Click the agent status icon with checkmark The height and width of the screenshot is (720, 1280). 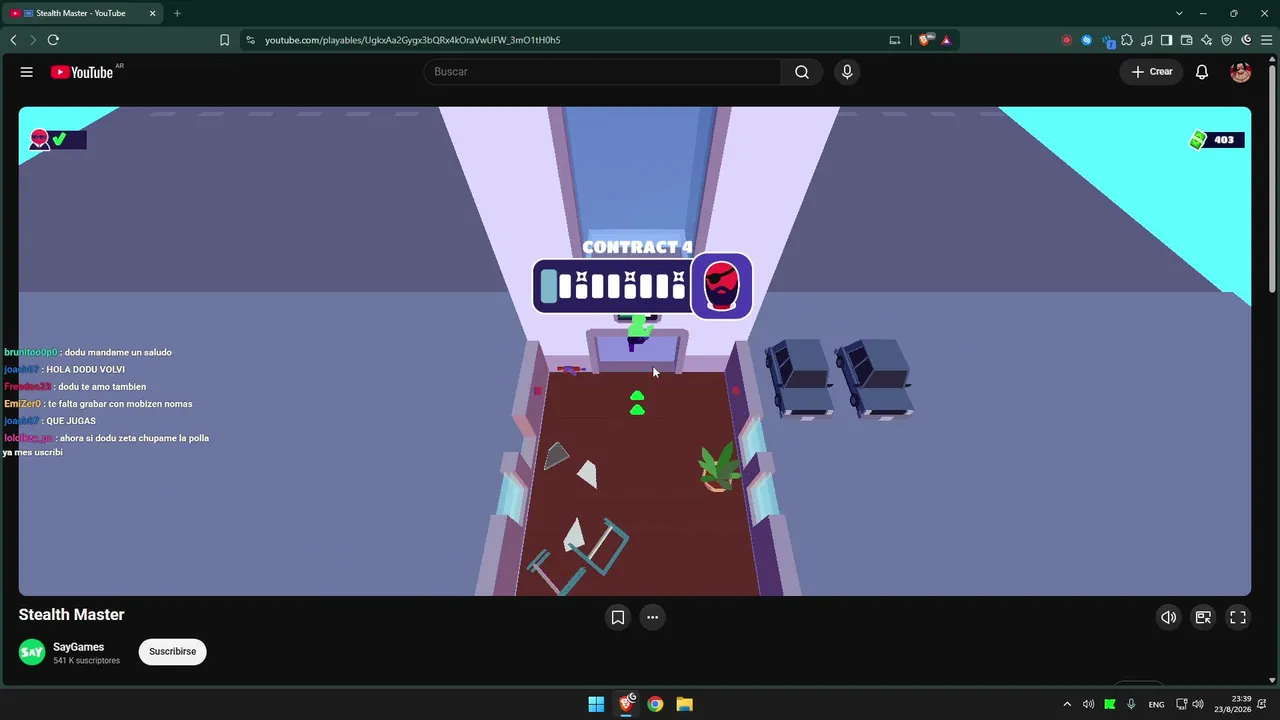57,140
